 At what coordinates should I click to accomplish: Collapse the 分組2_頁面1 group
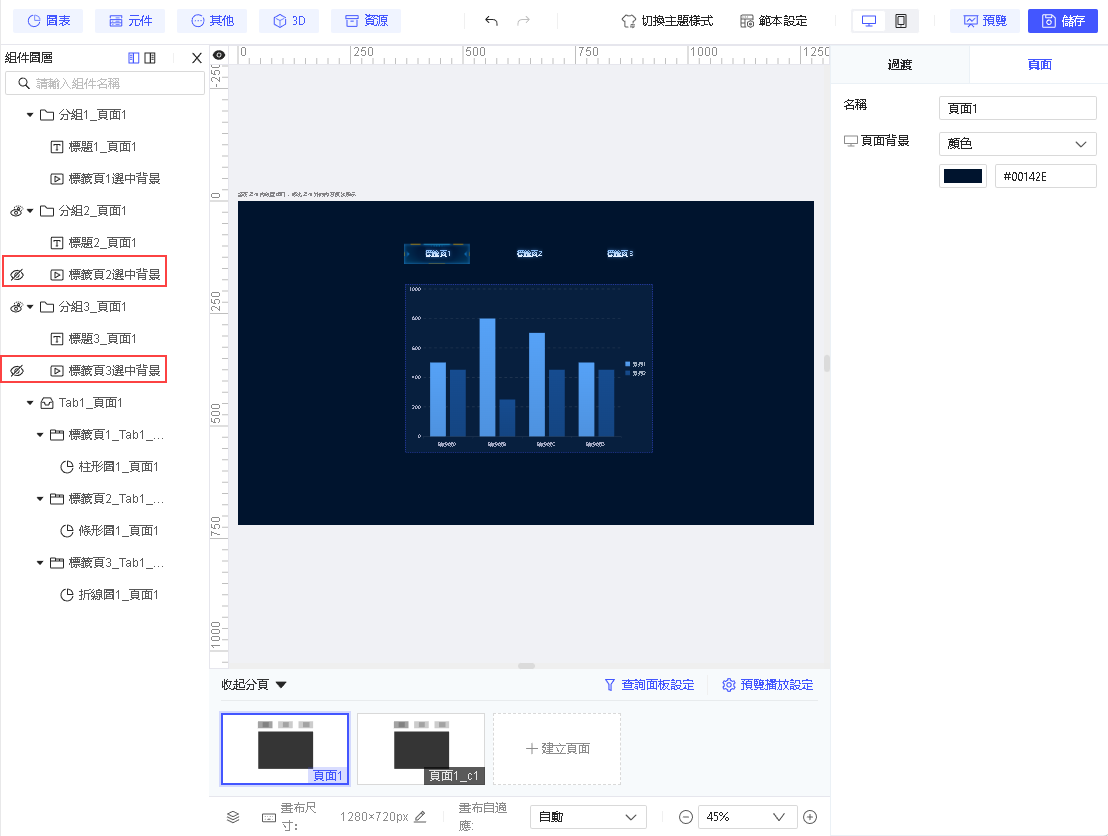pyautogui.click(x=30, y=211)
